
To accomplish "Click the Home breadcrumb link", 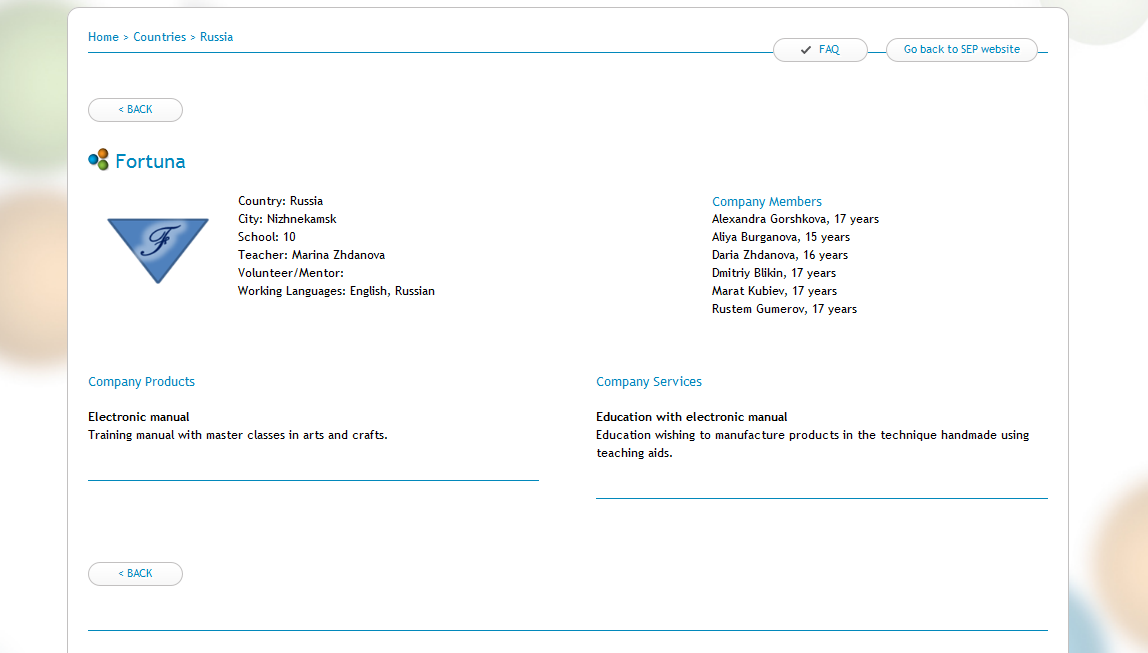I will point(103,37).
